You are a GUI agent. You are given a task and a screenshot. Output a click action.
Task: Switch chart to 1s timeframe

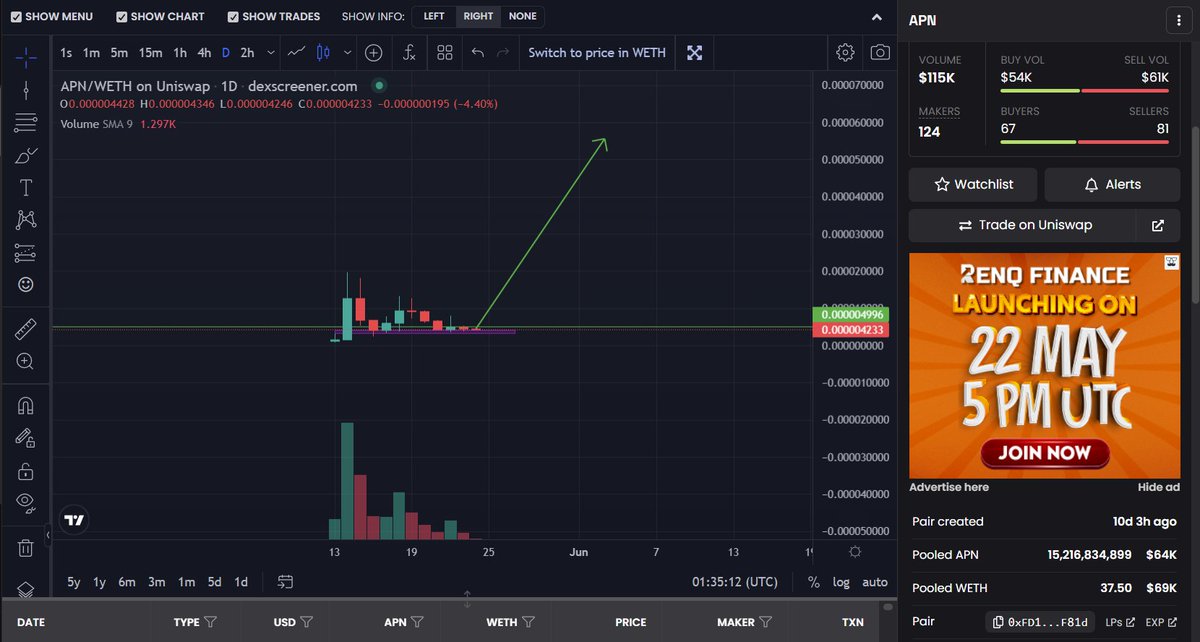click(x=66, y=52)
